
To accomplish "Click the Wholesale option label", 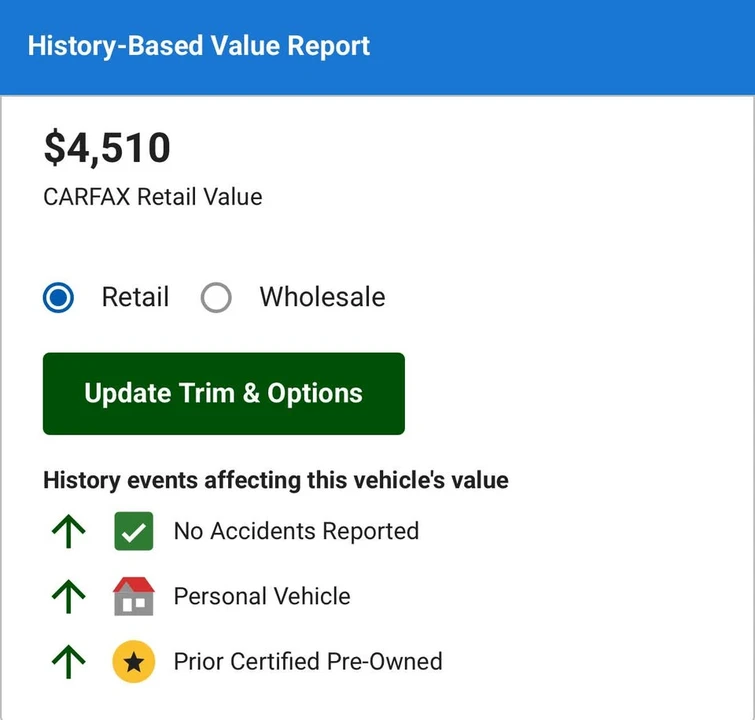I will [323, 297].
